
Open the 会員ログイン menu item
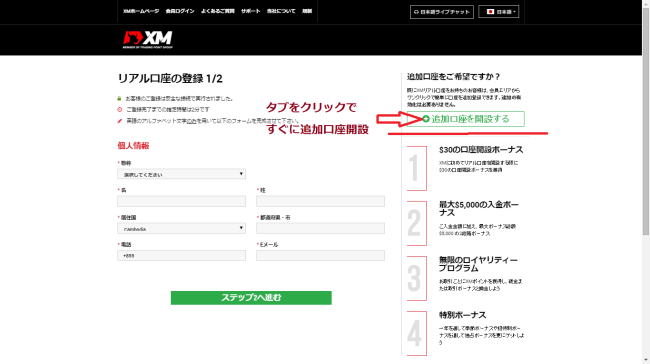(180, 11)
